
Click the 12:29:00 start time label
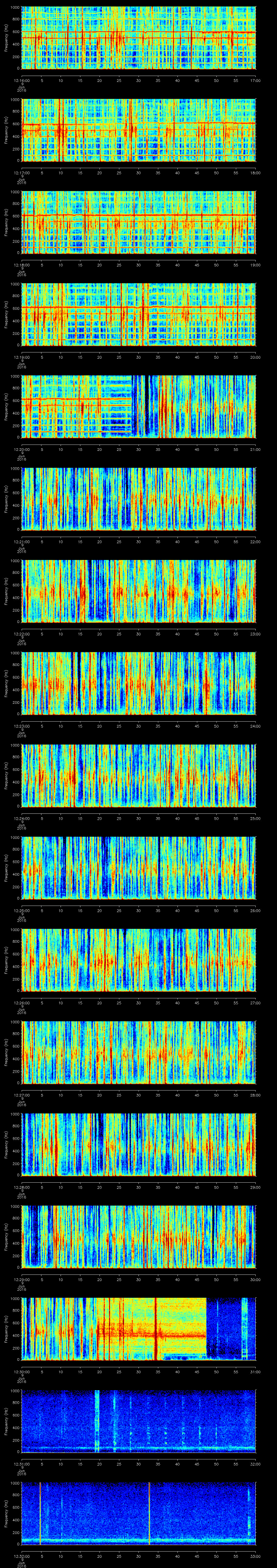pyautogui.click(x=22, y=1279)
